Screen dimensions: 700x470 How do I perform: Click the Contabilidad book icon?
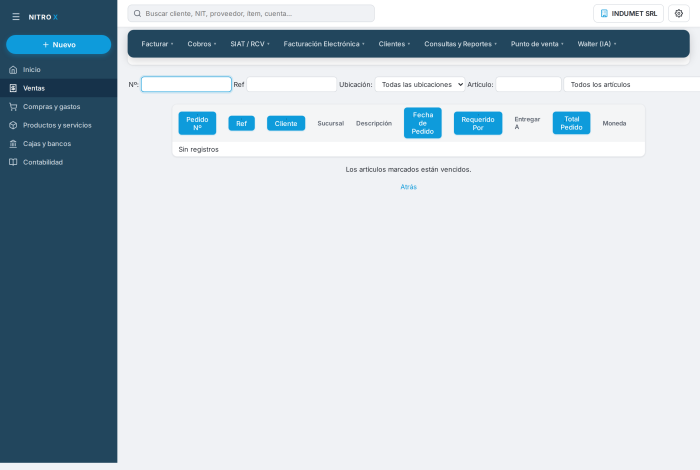click(x=13, y=162)
